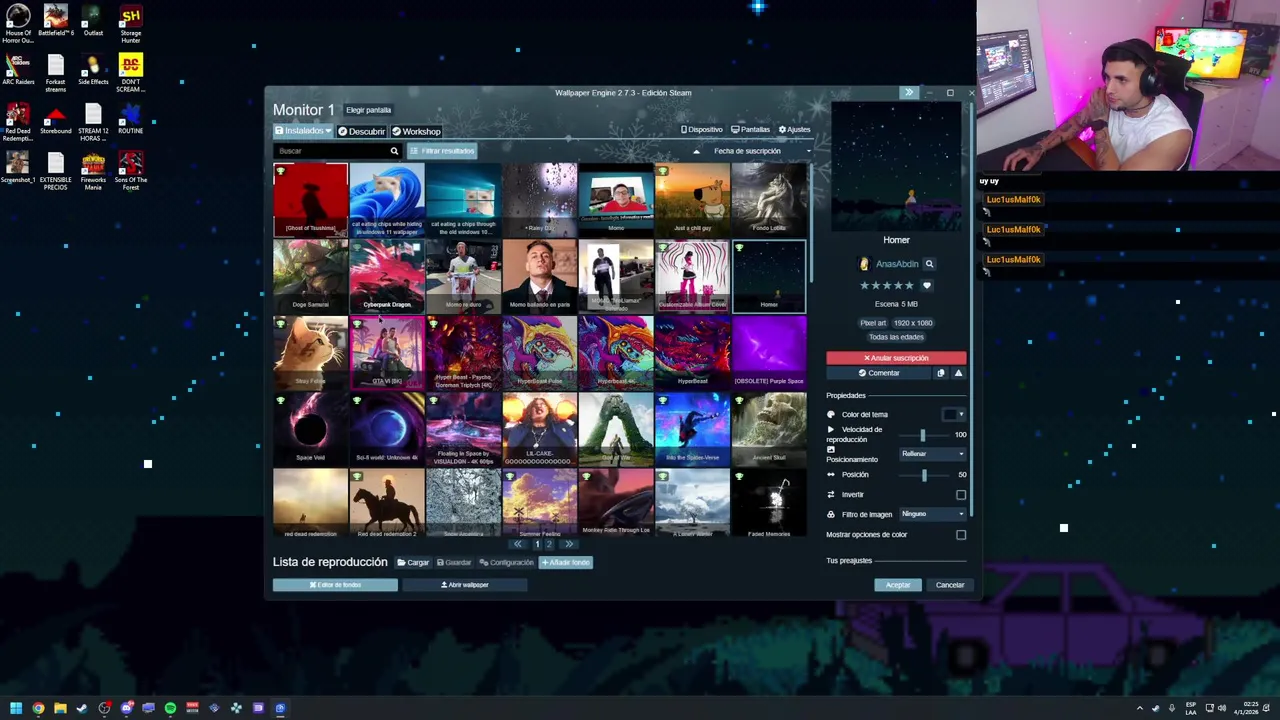
Task: Select the Faded Memories wallpaper thumbnail
Action: 769,504
